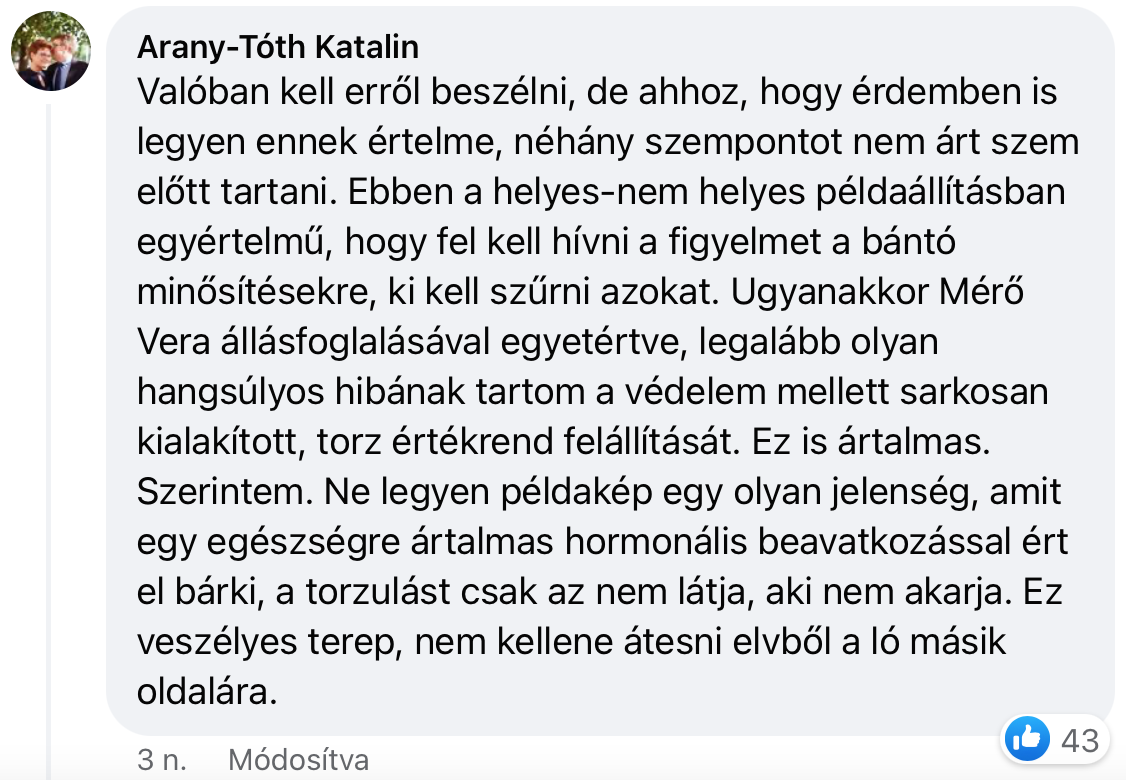
Task: Open the 43 reactions count
Action: tap(1079, 741)
